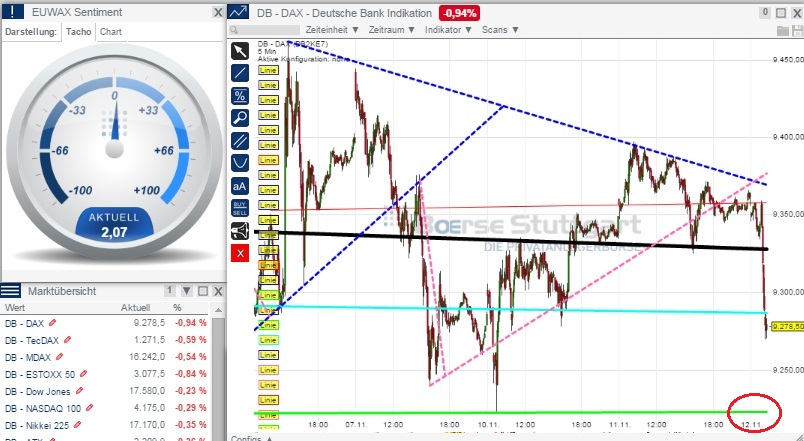This screenshot has height=441, width=804.
Task: Click the yellow 9.278,50 price label
Action: (787, 326)
